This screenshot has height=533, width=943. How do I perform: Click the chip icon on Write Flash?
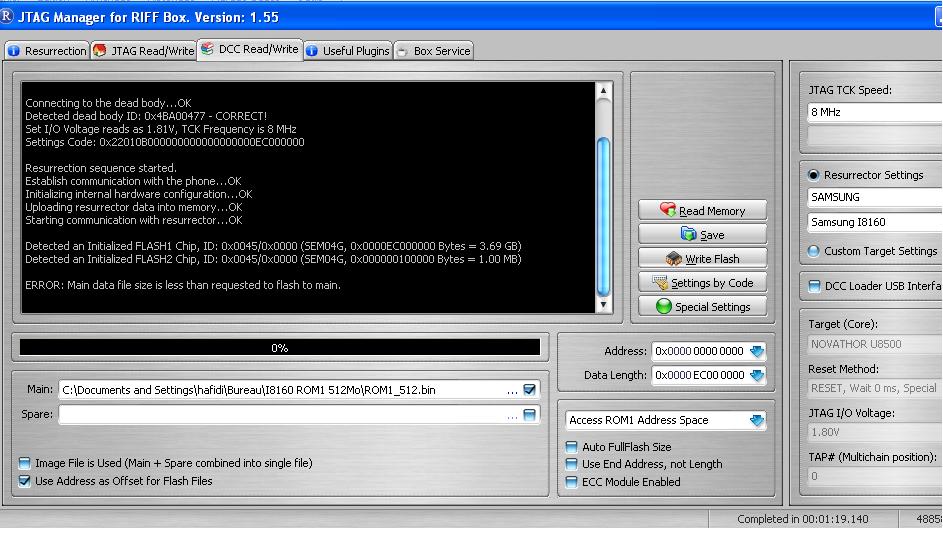(674, 259)
